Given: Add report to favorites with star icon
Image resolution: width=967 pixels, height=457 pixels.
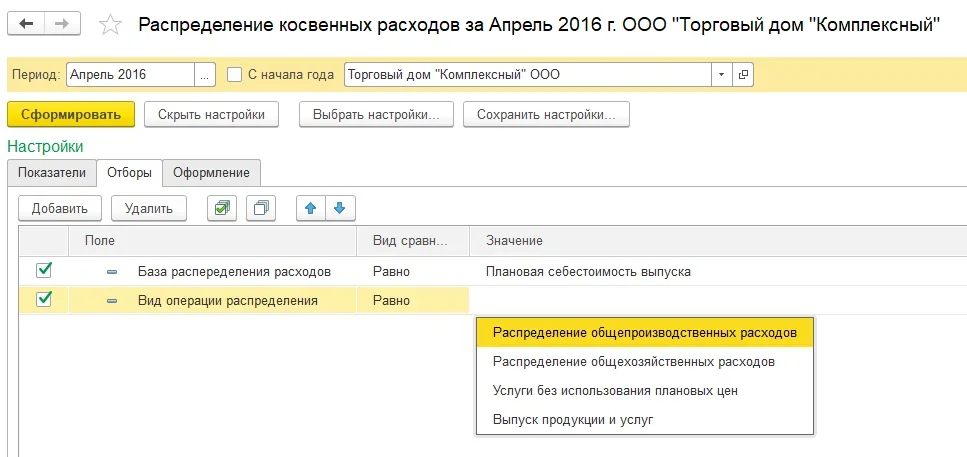Looking at the screenshot, I should (x=110, y=25).
